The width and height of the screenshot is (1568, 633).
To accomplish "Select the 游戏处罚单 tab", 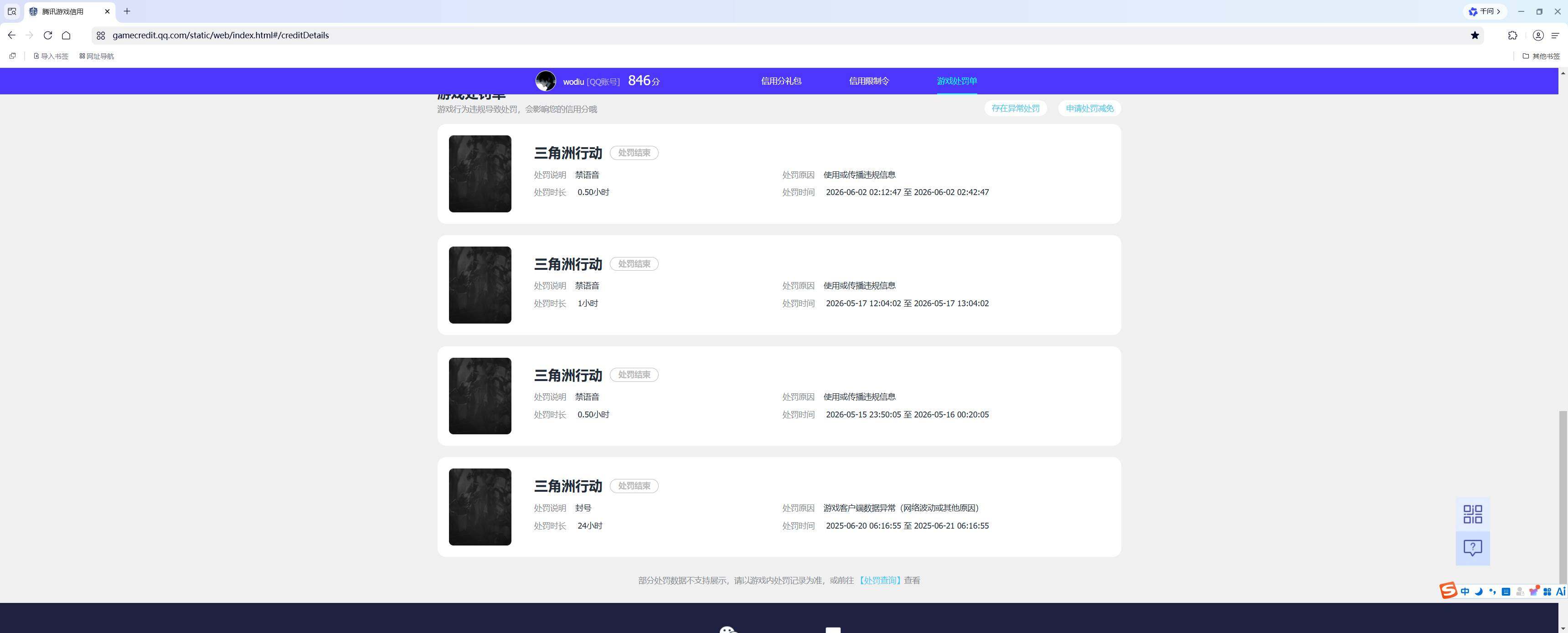I will pyautogui.click(x=957, y=81).
